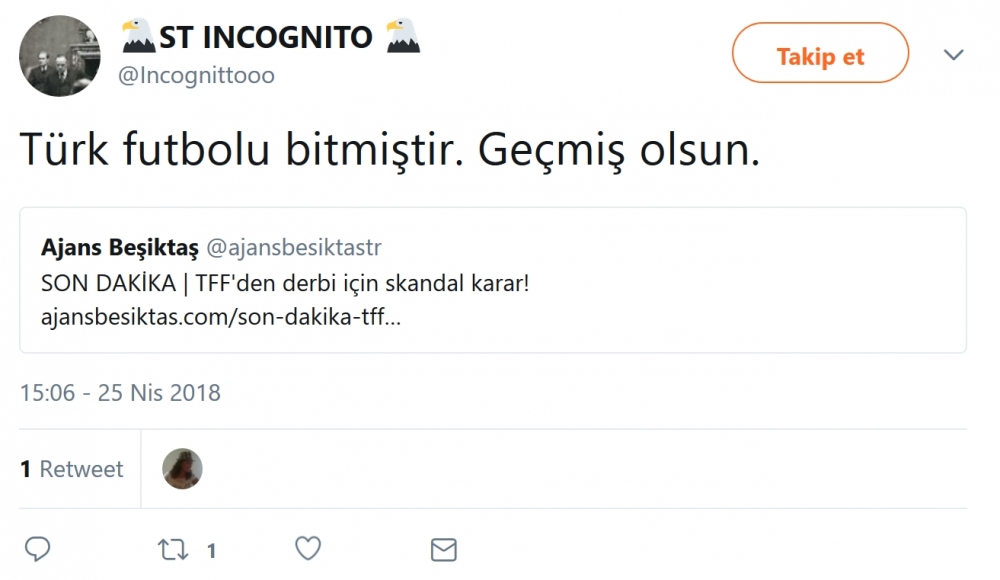This screenshot has width=1000, height=580.
Task: Click the right eagle emoji after INCOGNITO
Action: pyautogui.click(x=402, y=37)
